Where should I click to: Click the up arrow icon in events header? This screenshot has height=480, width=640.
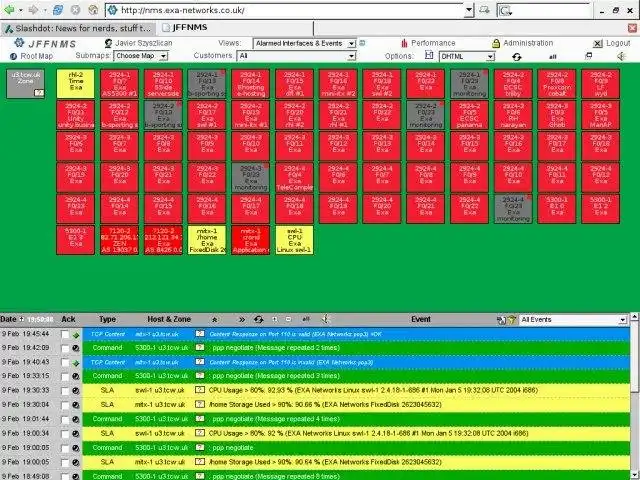click(215, 320)
